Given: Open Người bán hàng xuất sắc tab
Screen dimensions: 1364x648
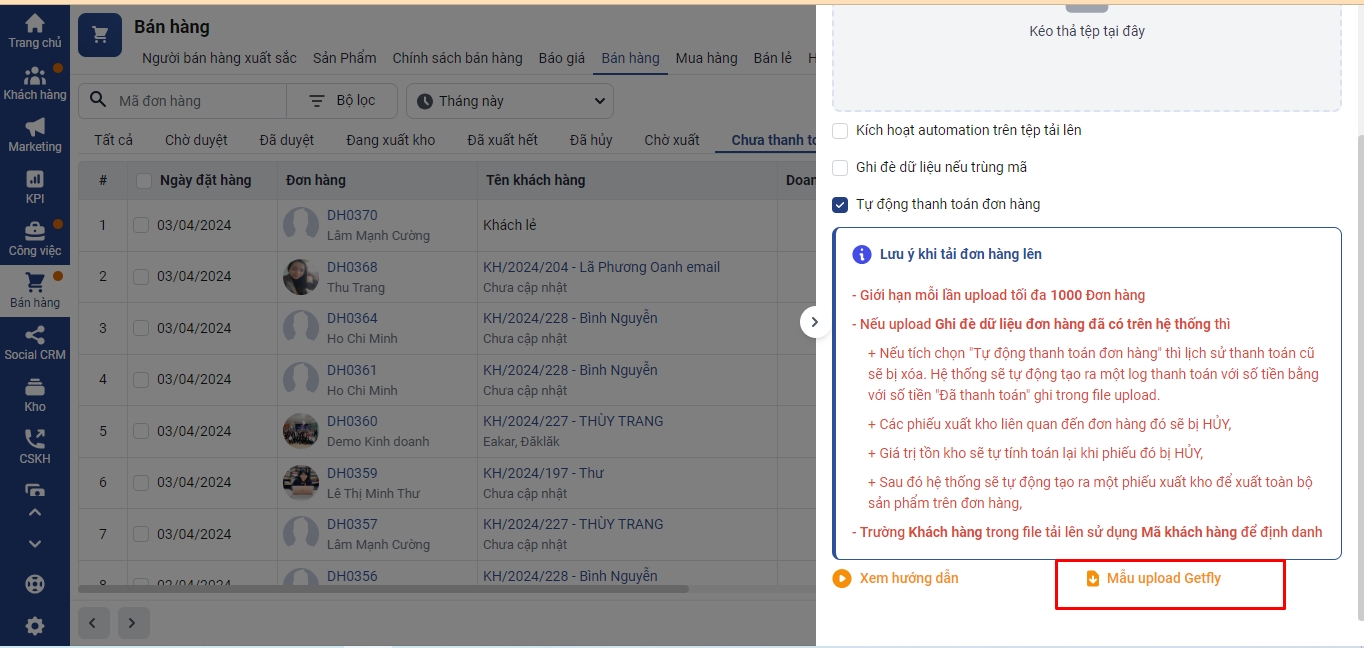Looking at the screenshot, I should tap(219, 58).
